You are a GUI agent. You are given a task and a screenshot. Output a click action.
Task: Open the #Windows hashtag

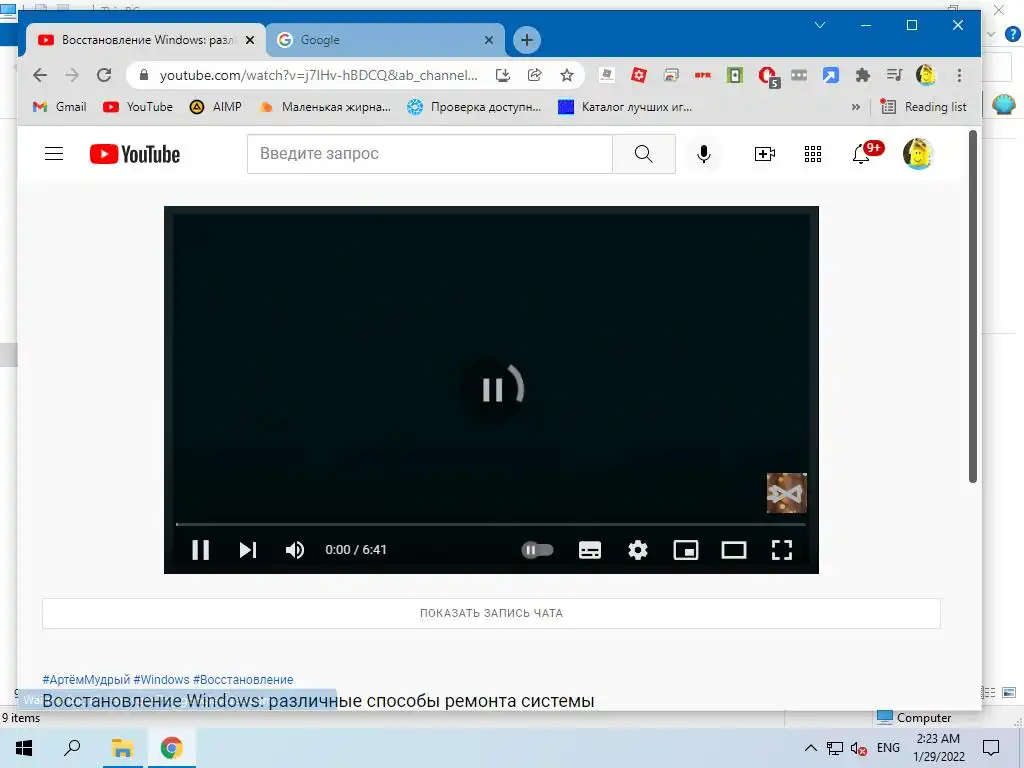[x=161, y=680]
